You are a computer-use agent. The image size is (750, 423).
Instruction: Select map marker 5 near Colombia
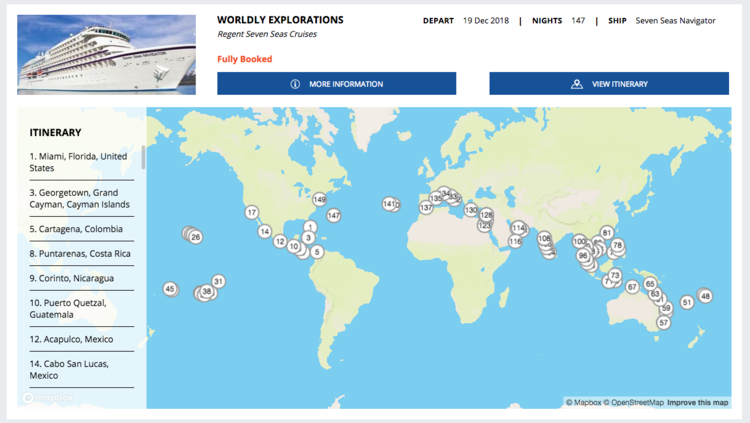click(317, 252)
